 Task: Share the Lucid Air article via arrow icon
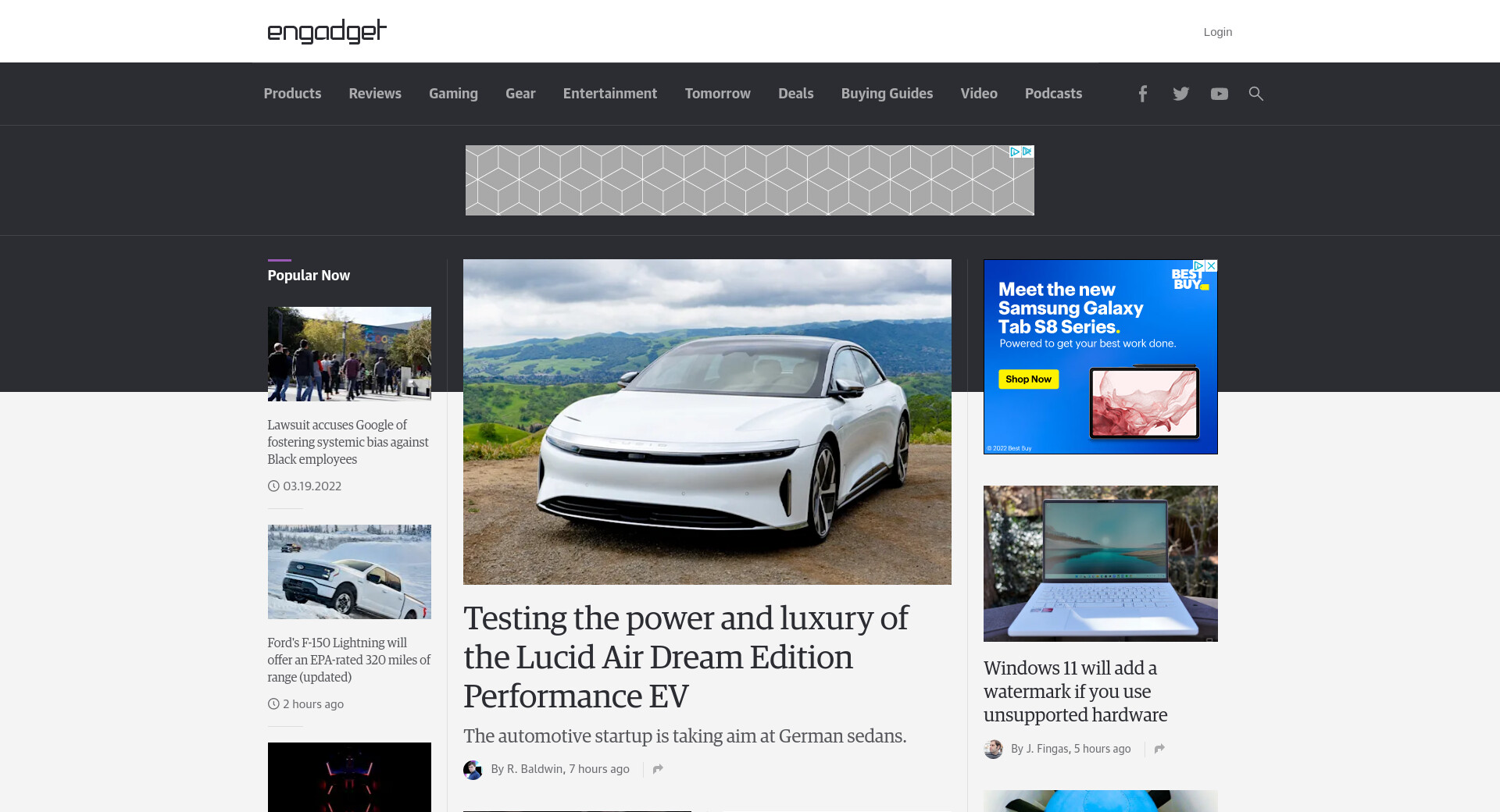(658, 769)
